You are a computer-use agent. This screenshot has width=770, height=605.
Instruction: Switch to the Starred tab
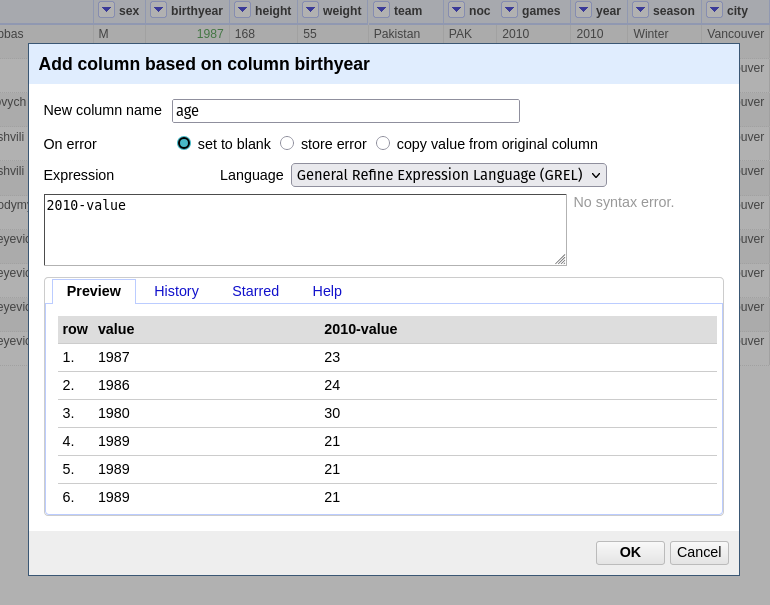point(255,291)
